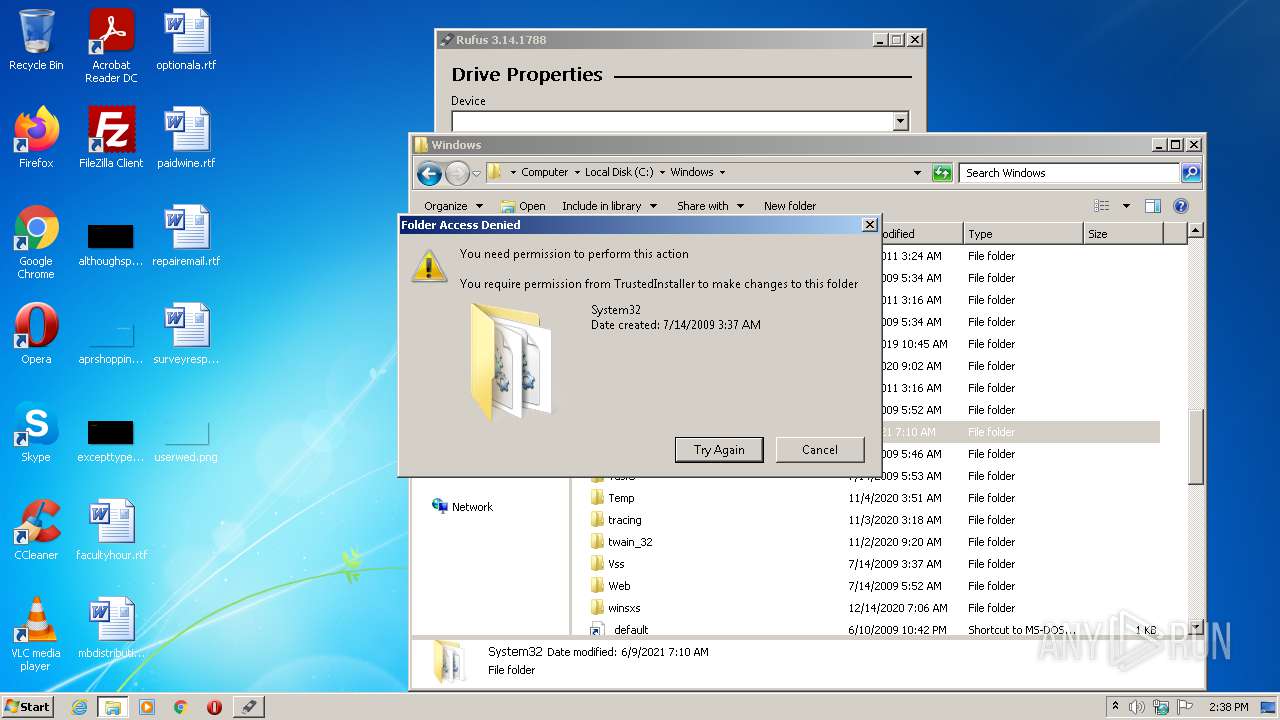The height and width of the screenshot is (720, 1280).
Task: Open the Recycle Bin desktop icon
Action: pos(36,40)
